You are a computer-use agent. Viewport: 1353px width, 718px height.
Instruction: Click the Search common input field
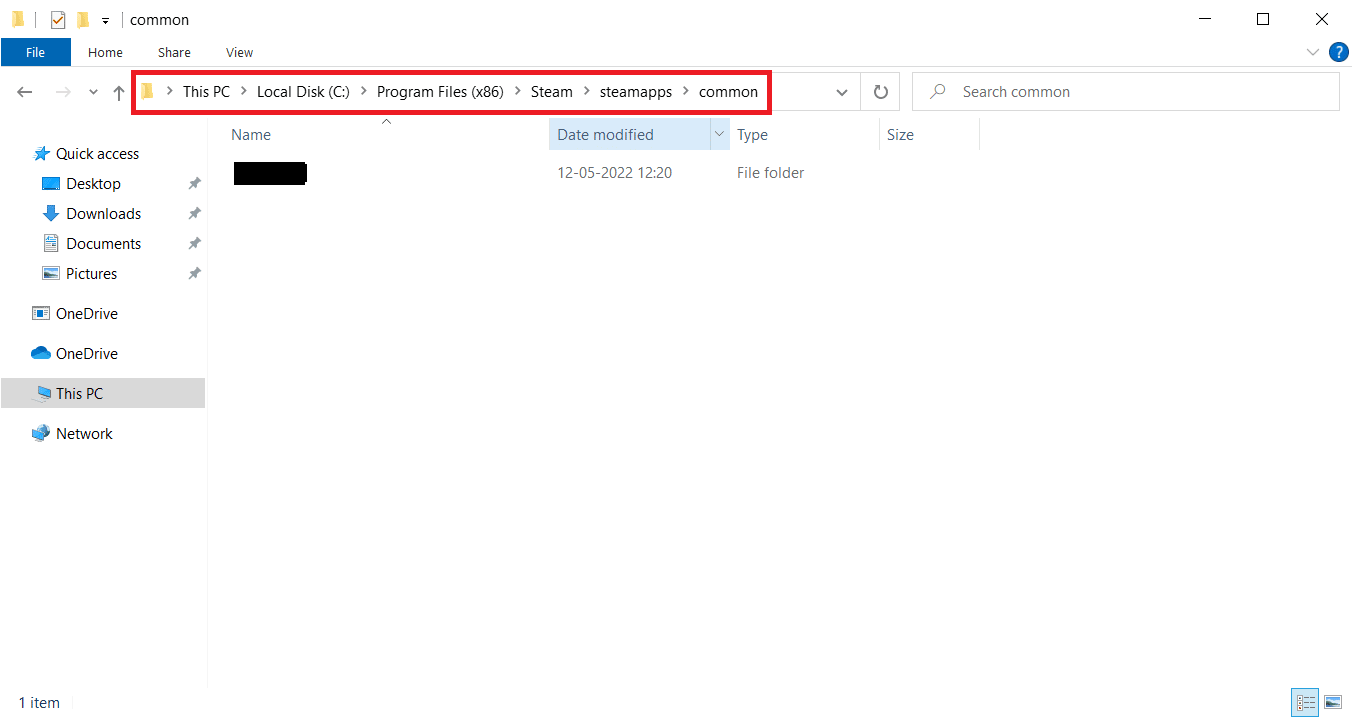pos(1126,92)
